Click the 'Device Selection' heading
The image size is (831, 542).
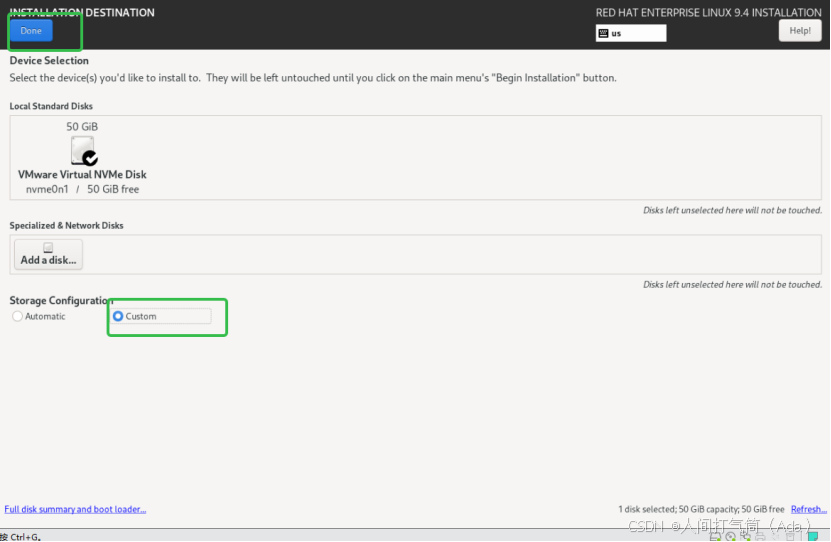click(x=49, y=60)
